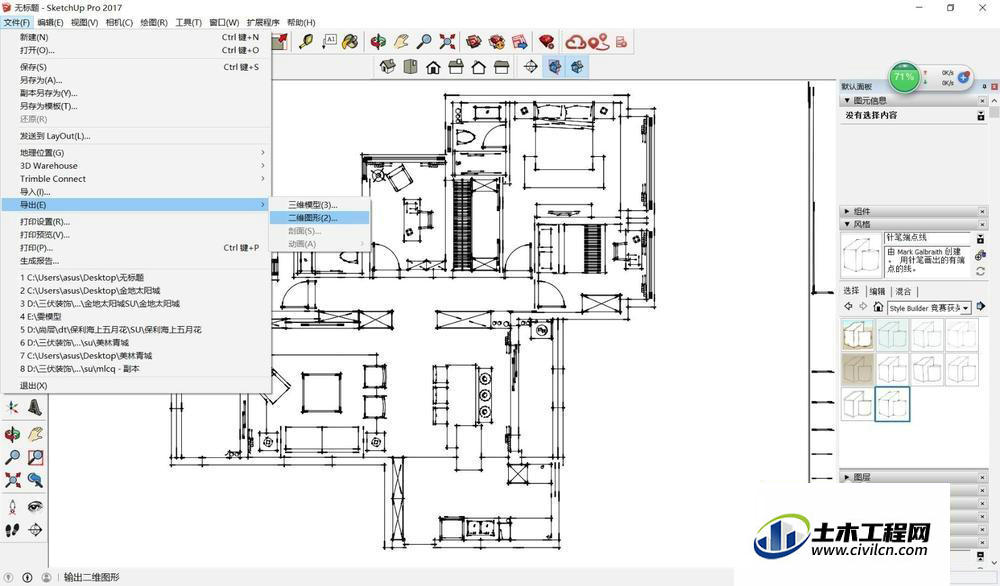Click the styles back arrow button

848,307
